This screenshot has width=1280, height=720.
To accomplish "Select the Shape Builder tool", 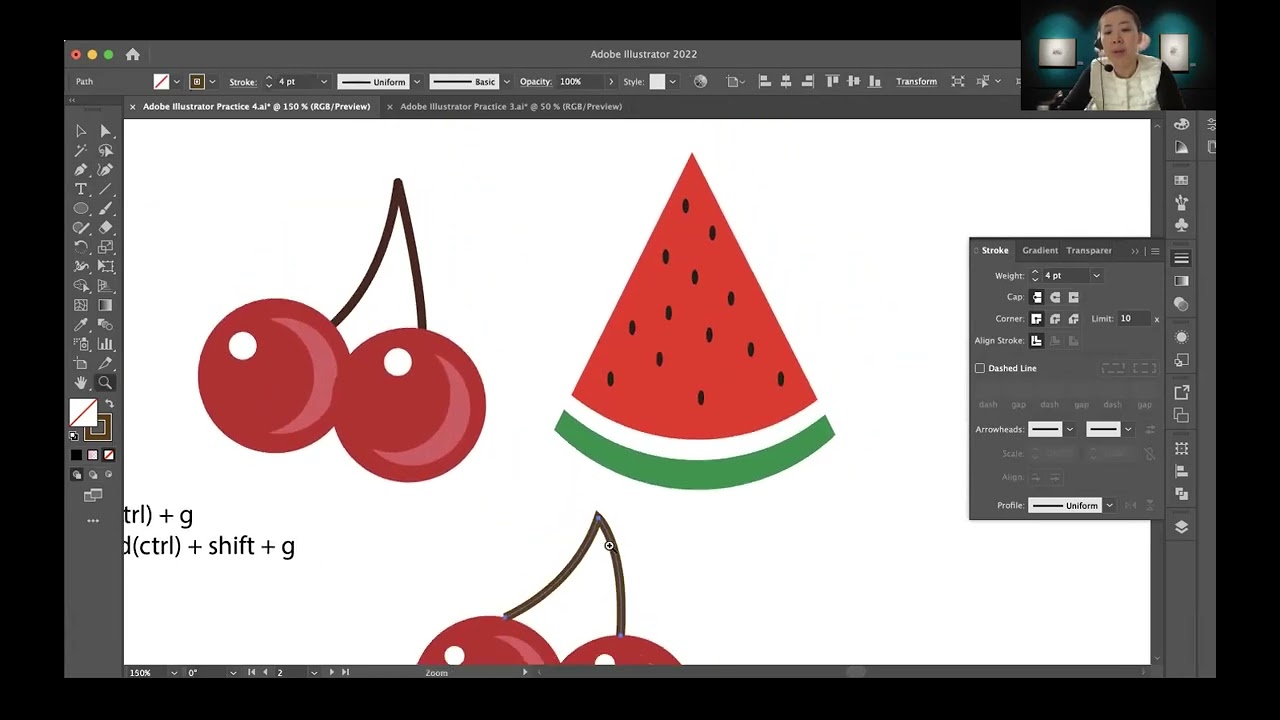I will coord(81,286).
